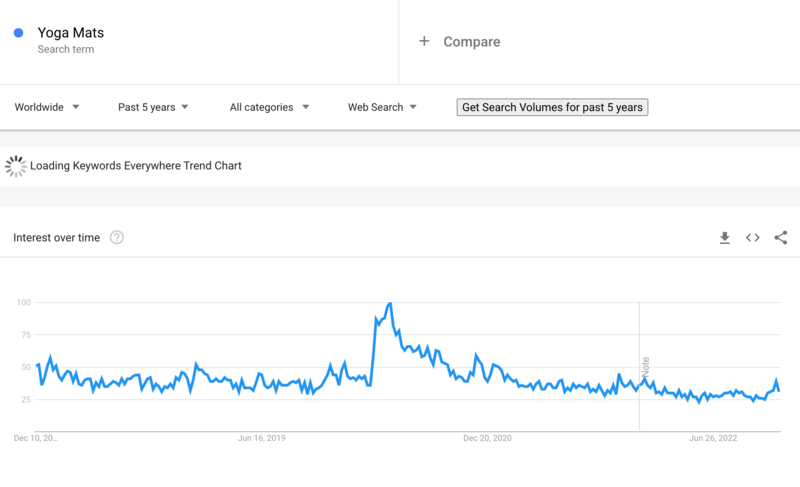The height and width of the screenshot is (487, 800).
Task: Click the Jun 26, 2022 axis label
Action: [x=714, y=438]
